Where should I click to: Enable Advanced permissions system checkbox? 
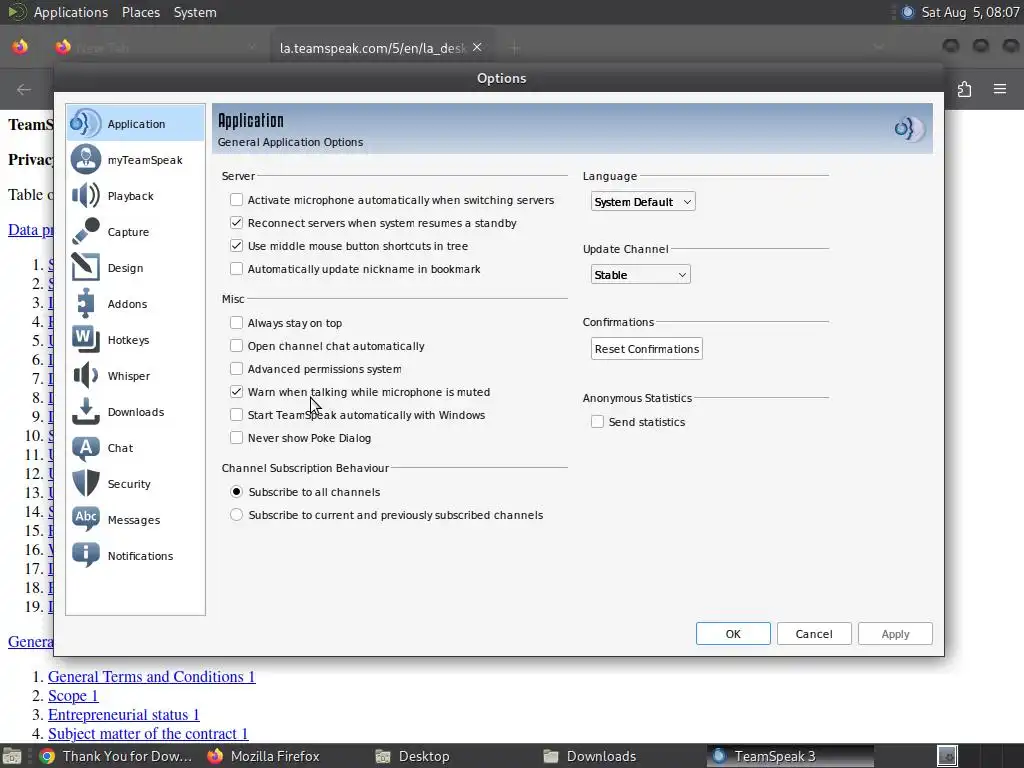coord(236,368)
